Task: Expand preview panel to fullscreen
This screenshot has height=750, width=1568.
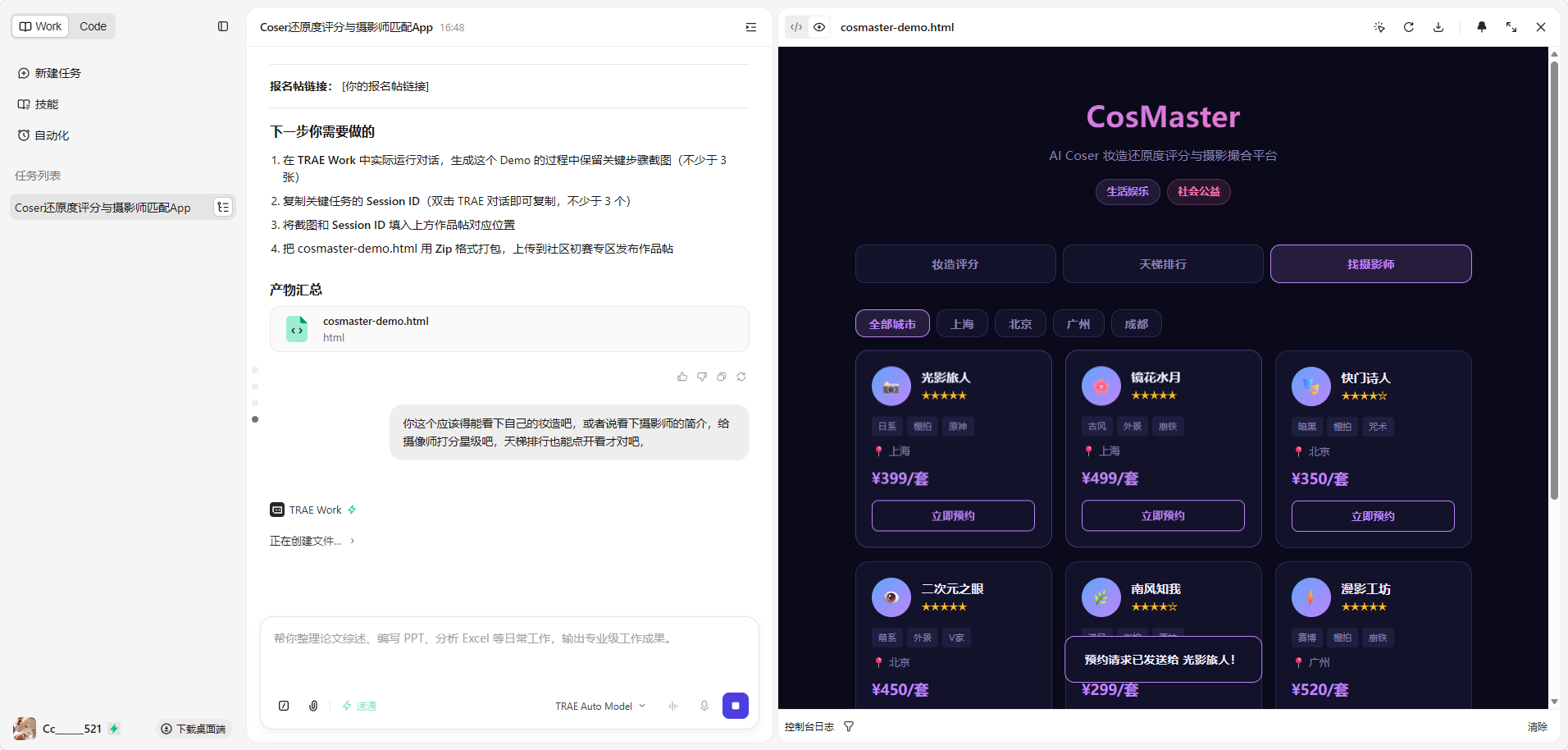Action: (x=1511, y=27)
